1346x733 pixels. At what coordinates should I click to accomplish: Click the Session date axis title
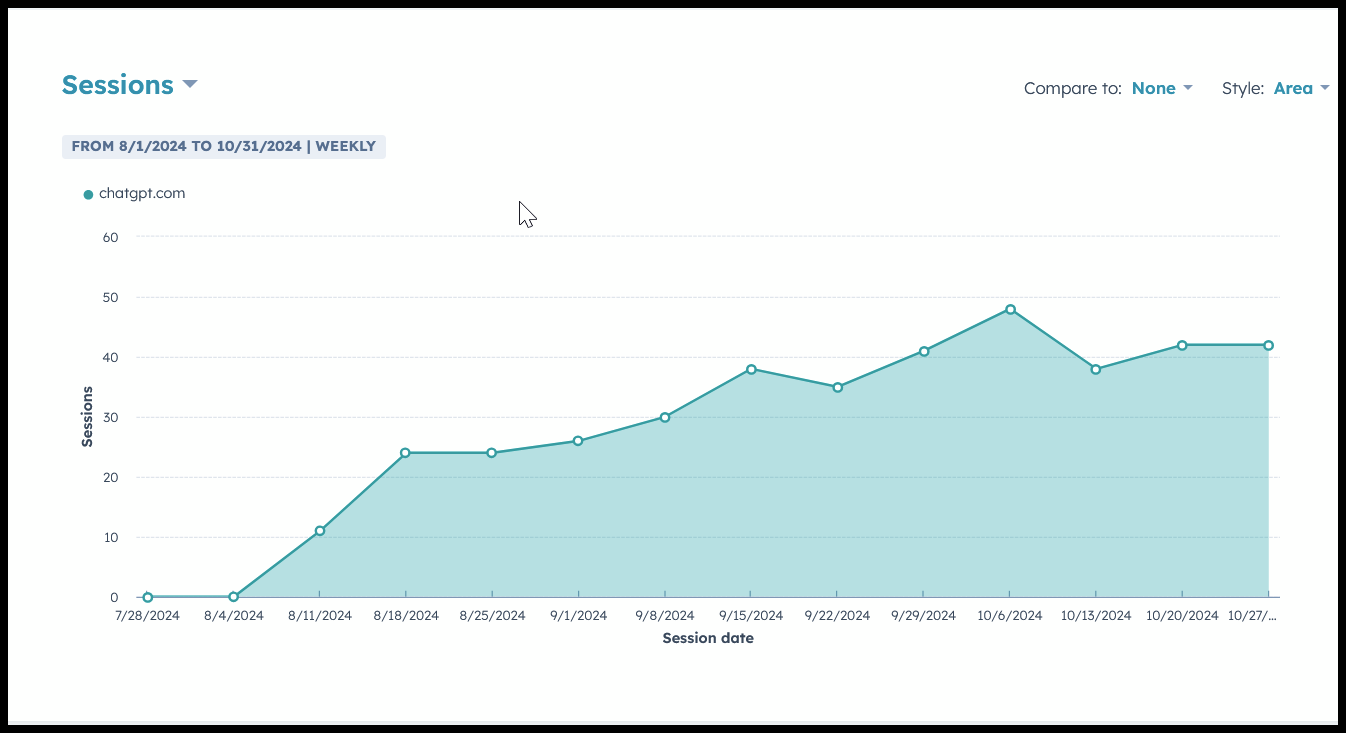pyautogui.click(x=708, y=638)
